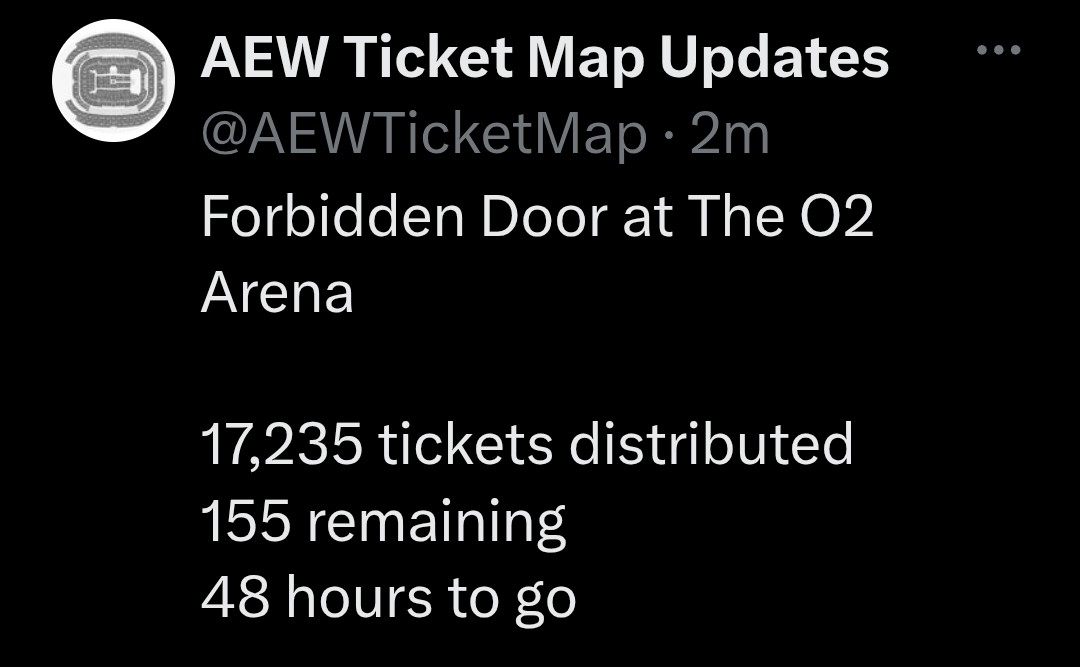Open the 2m timestamp link

pyautogui.click(x=730, y=134)
